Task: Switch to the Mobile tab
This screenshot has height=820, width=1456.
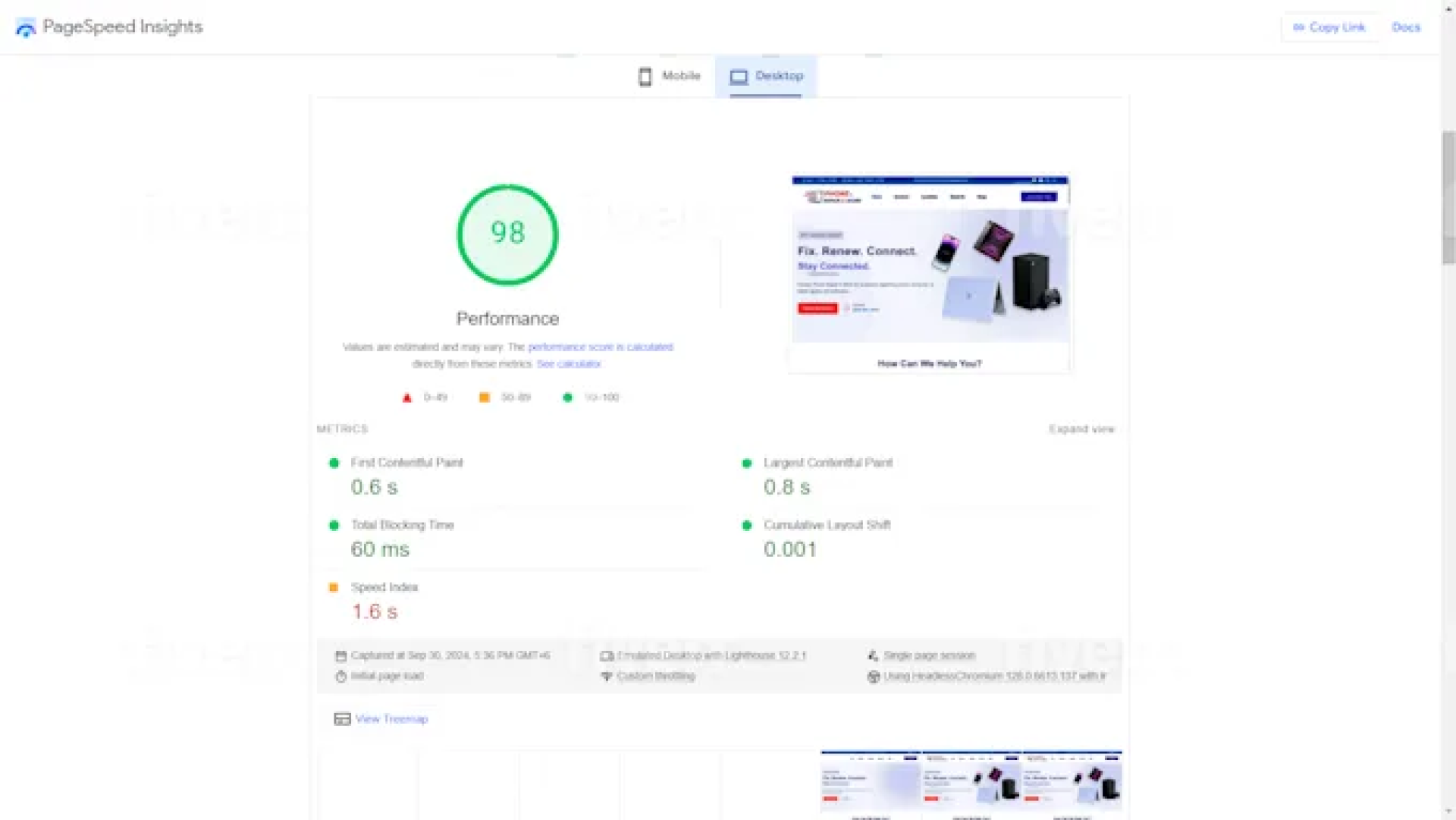Action: pos(670,77)
